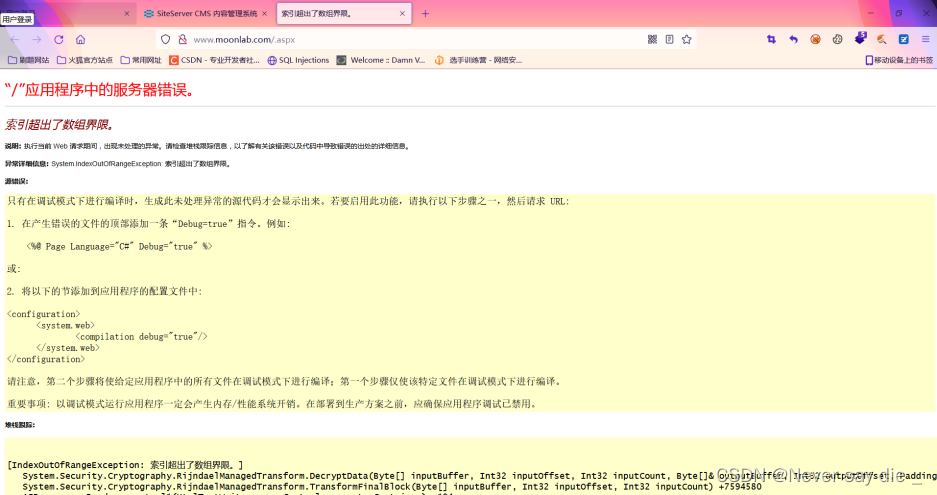This screenshot has height=495, width=937.
Task: Click the blue undo arrow toolbar icon
Action: [x=794, y=39]
